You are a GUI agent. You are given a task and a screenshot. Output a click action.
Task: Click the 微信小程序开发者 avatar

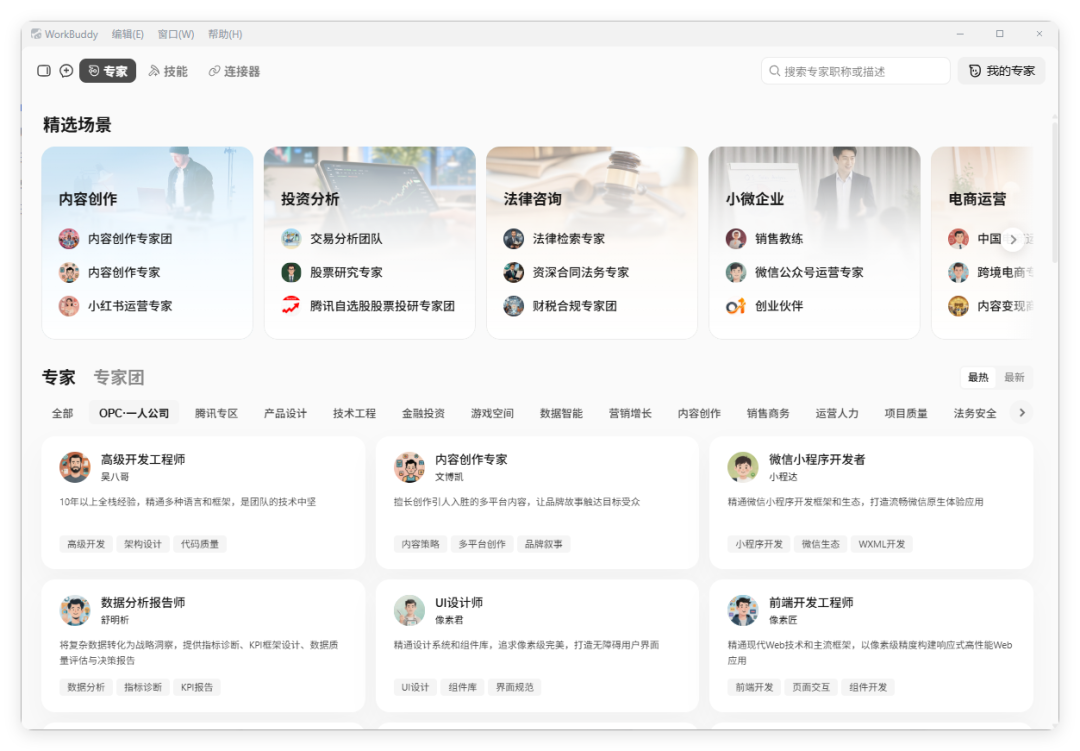coord(743,467)
